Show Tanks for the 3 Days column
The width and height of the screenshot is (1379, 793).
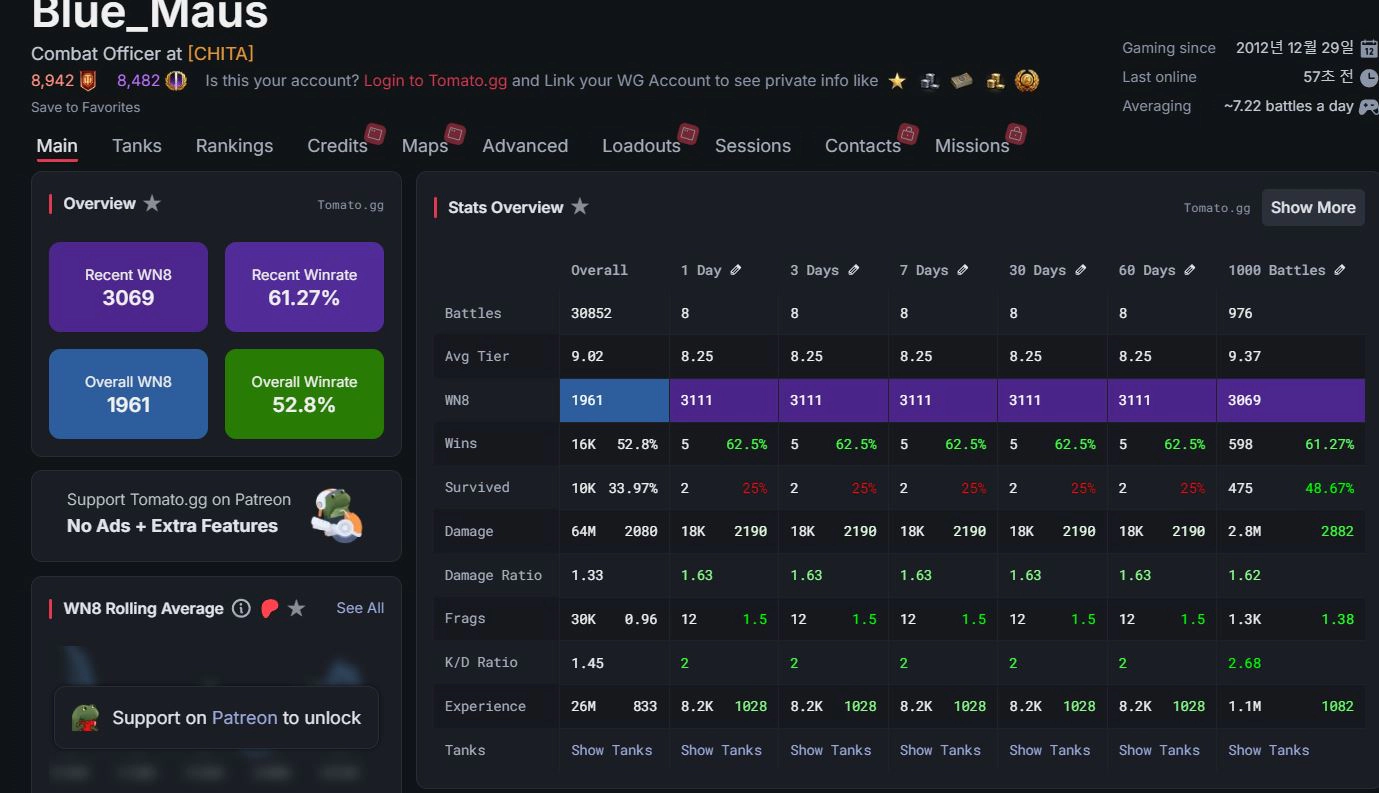pos(831,750)
